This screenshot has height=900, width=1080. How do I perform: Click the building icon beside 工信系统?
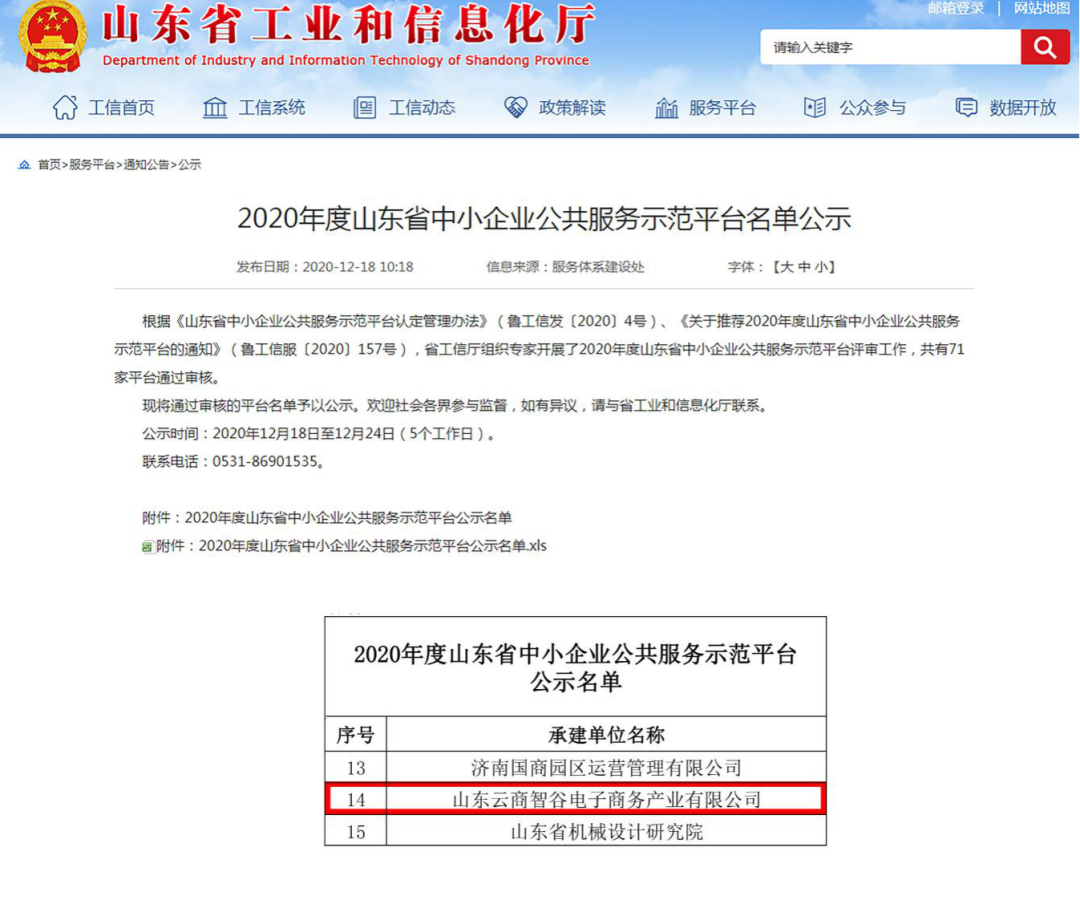click(x=215, y=107)
